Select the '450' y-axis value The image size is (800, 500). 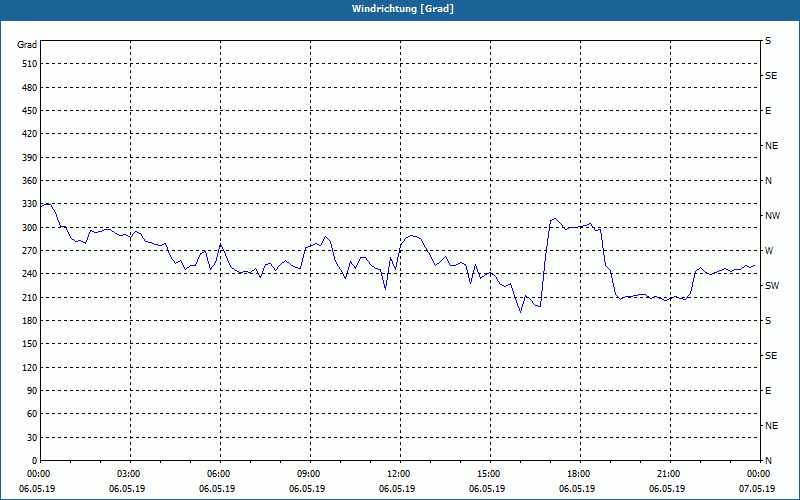coord(30,111)
